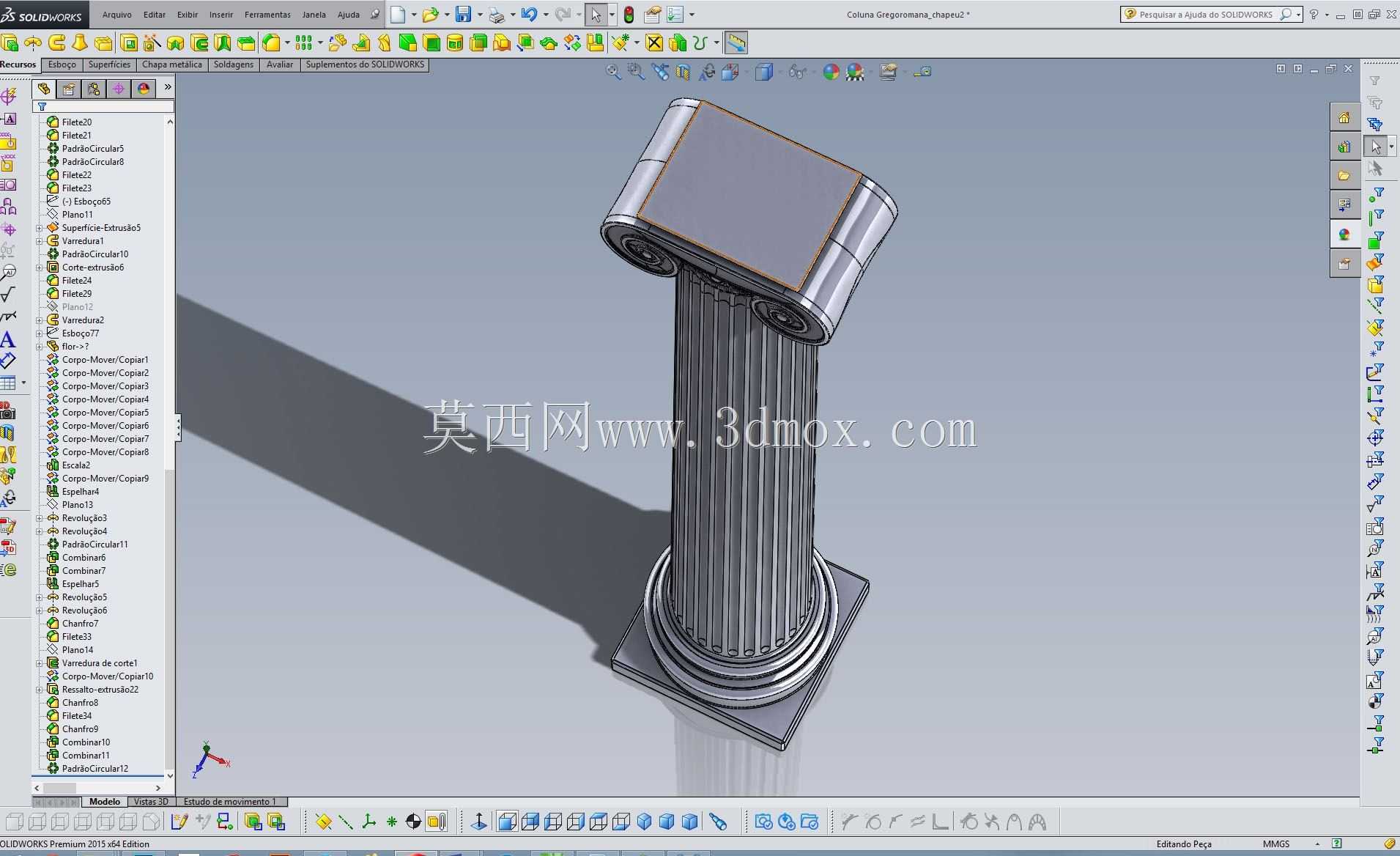This screenshot has height=856, width=1400.
Task: Switch to the Superfícies tab
Action: pyautogui.click(x=109, y=64)
